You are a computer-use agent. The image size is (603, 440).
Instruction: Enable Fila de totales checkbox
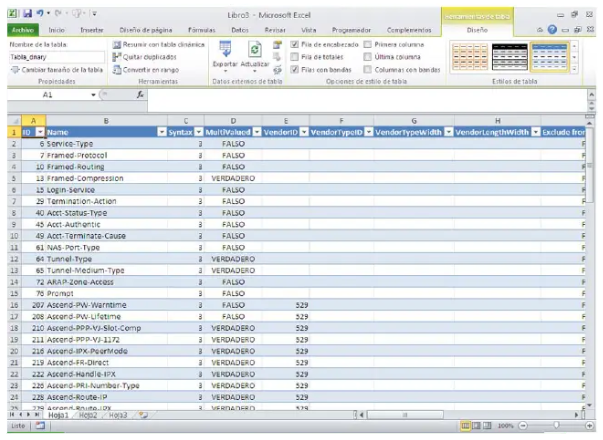[x=294, y=57]
